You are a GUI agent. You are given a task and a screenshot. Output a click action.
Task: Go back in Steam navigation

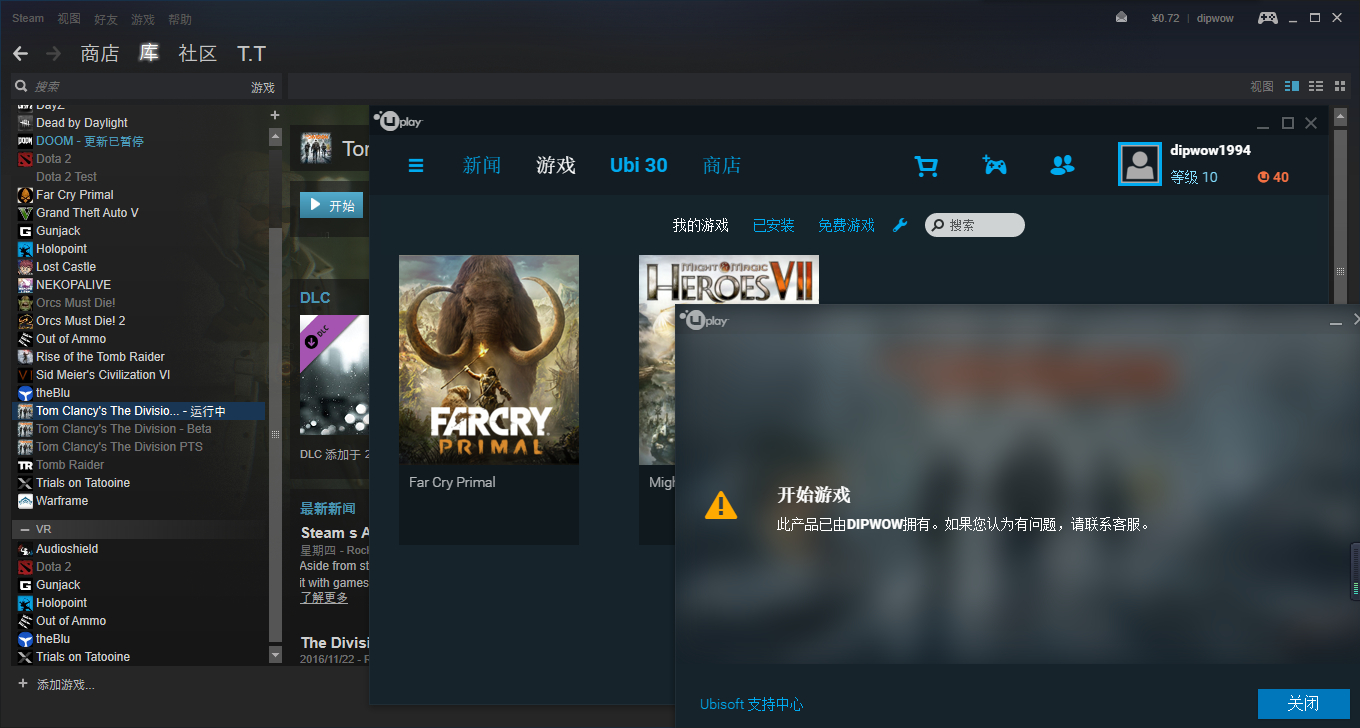pyautogui.click(x=20, y=53)
